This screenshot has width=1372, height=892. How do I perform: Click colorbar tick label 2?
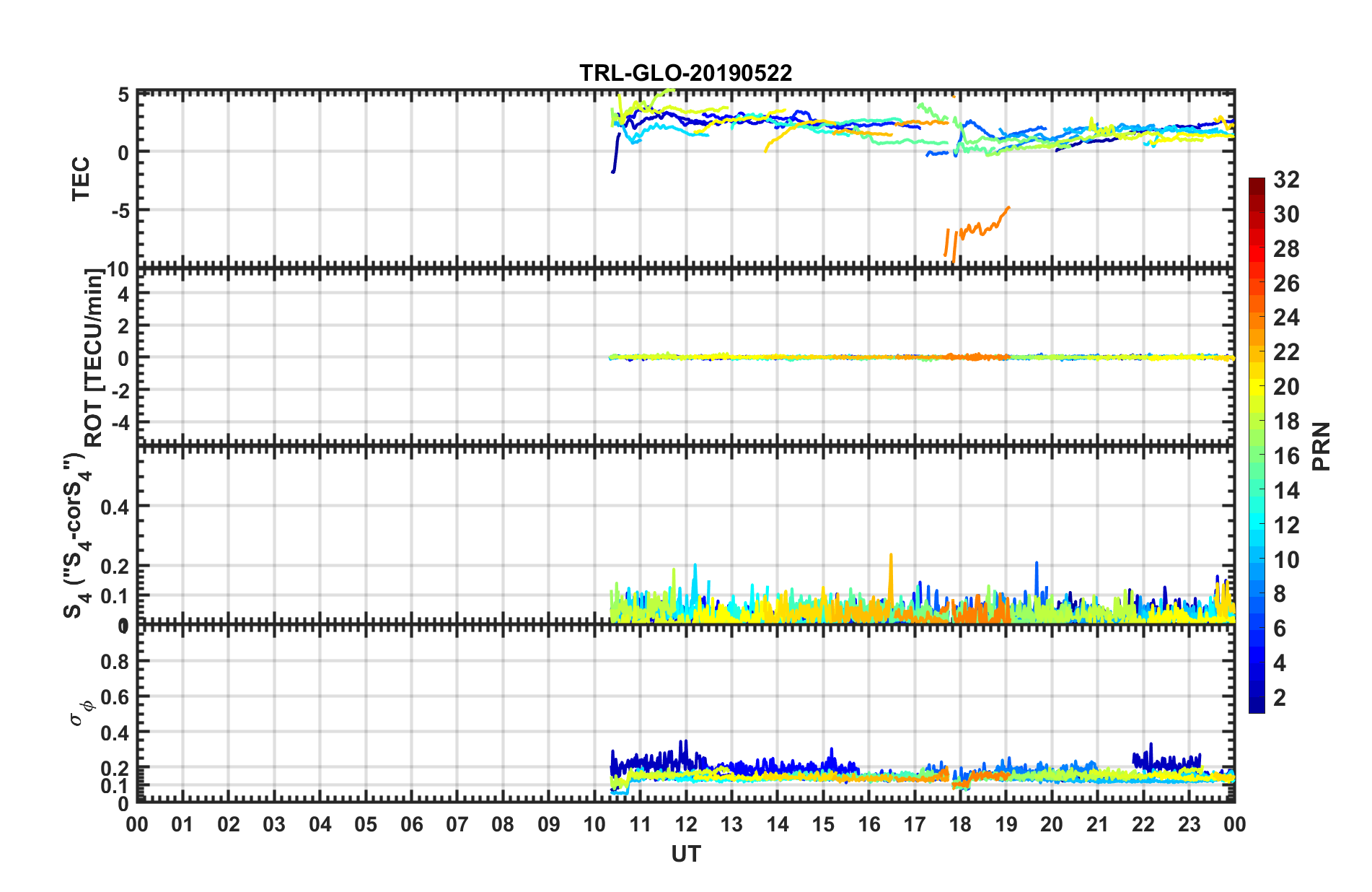click(1280, 698)
